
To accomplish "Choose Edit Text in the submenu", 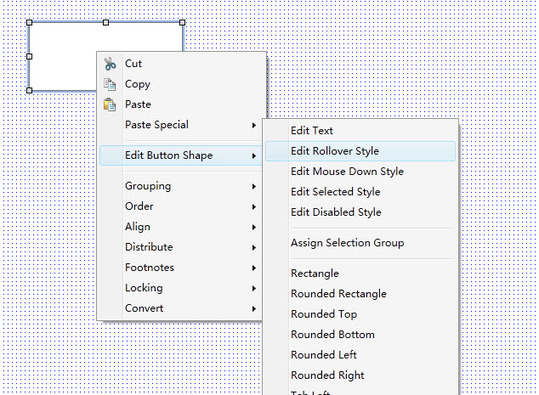I will 361,131.
